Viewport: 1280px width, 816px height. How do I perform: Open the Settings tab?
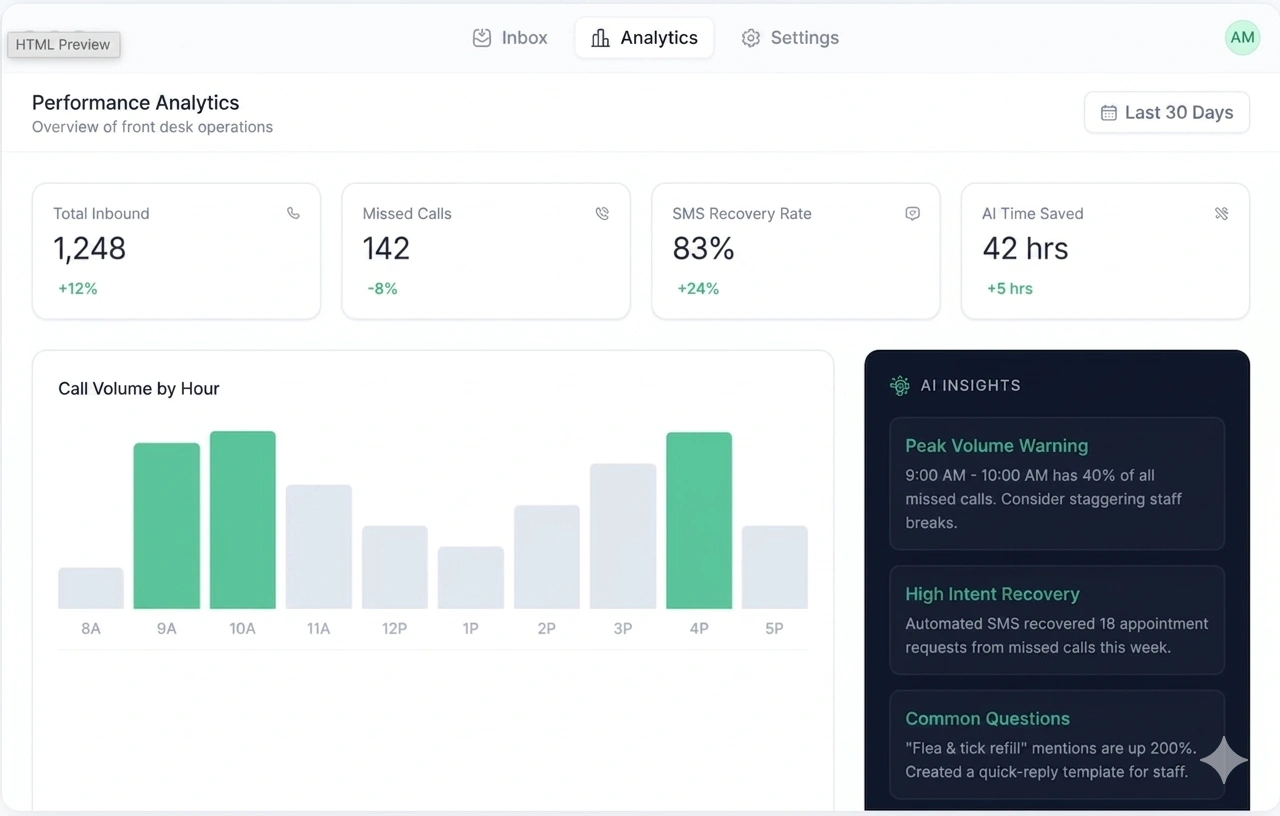coord(790,38)
